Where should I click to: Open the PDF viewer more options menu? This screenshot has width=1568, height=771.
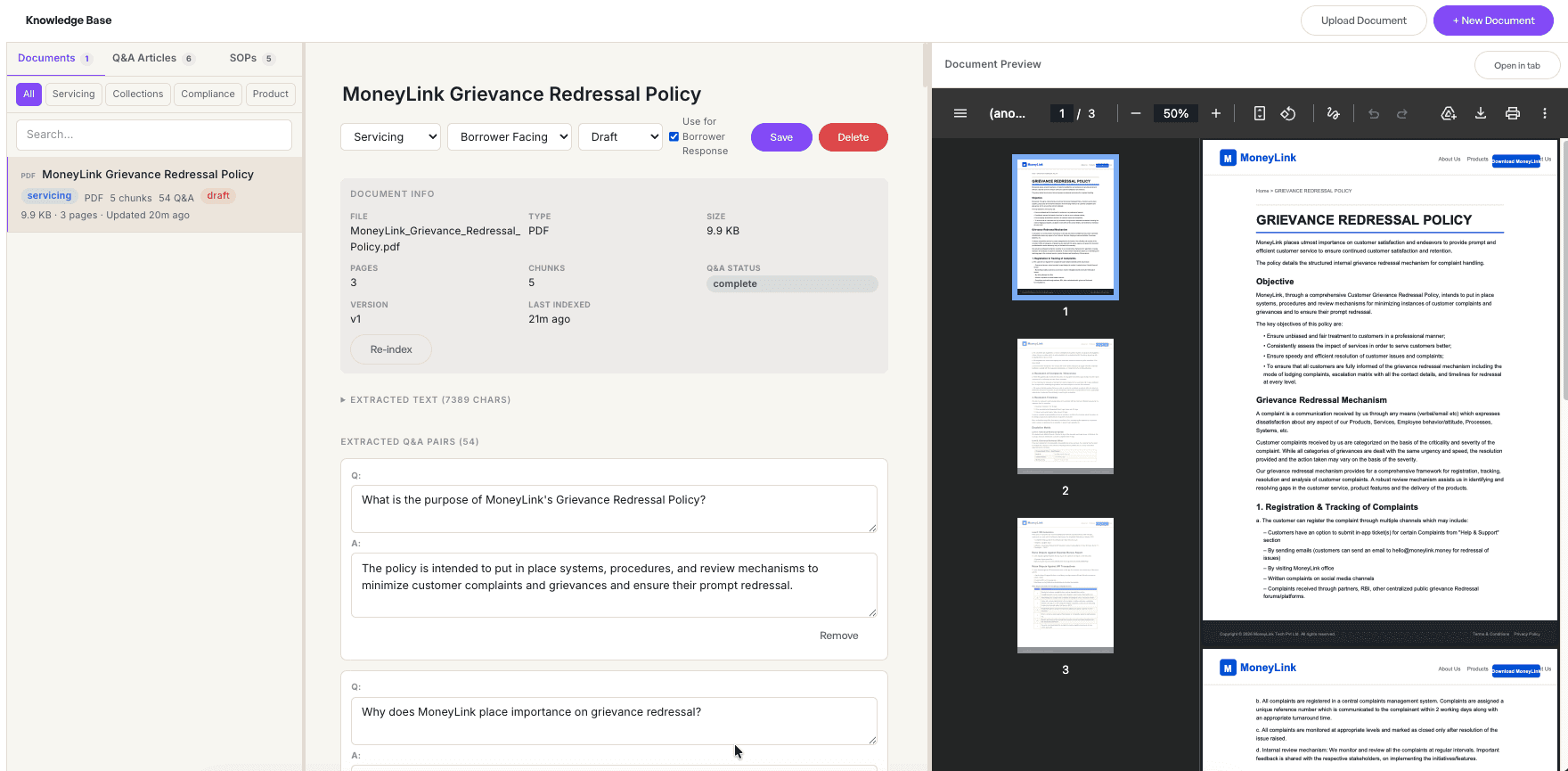[1545, 113]
